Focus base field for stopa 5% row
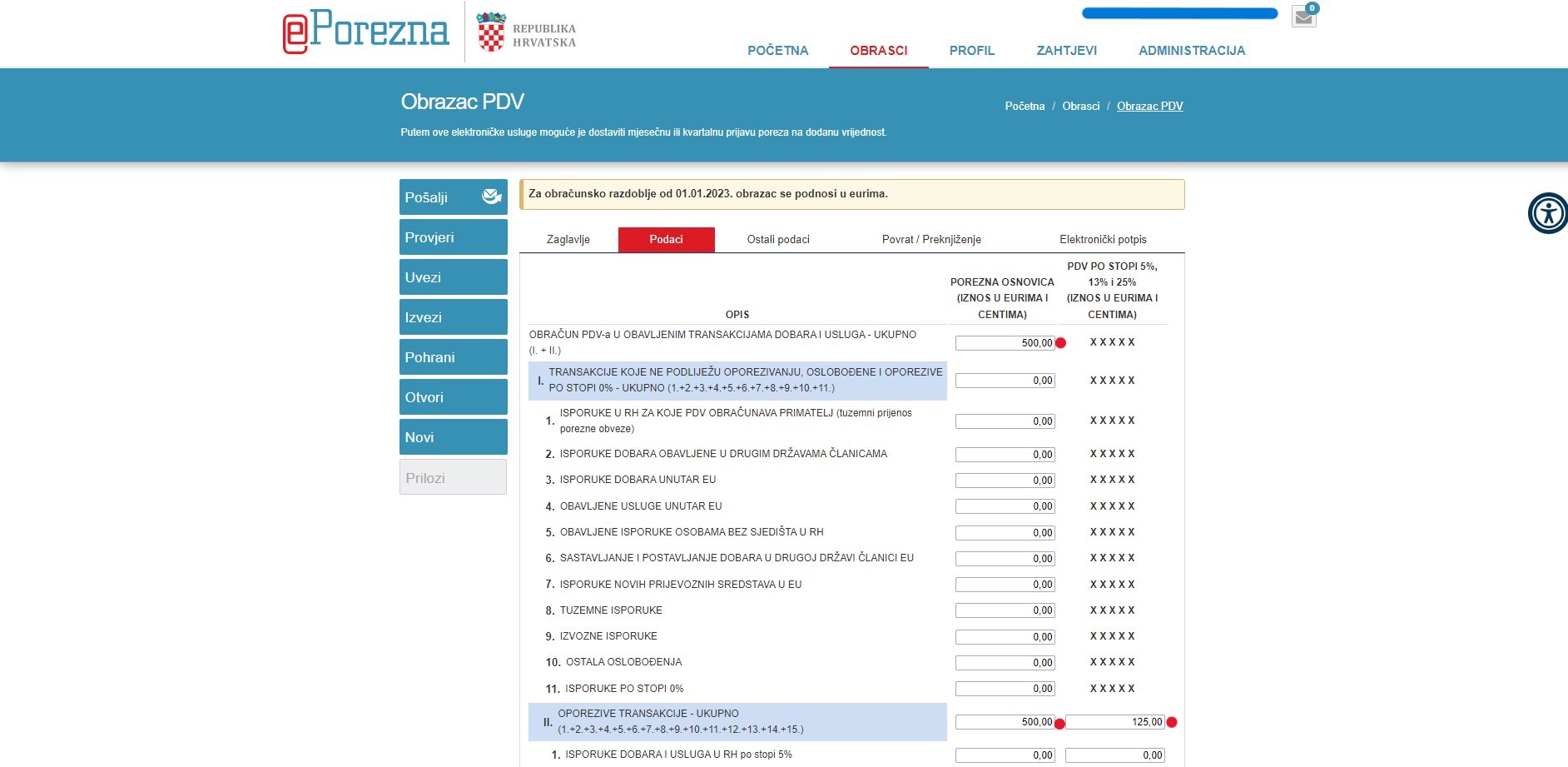 [1005, 755]
